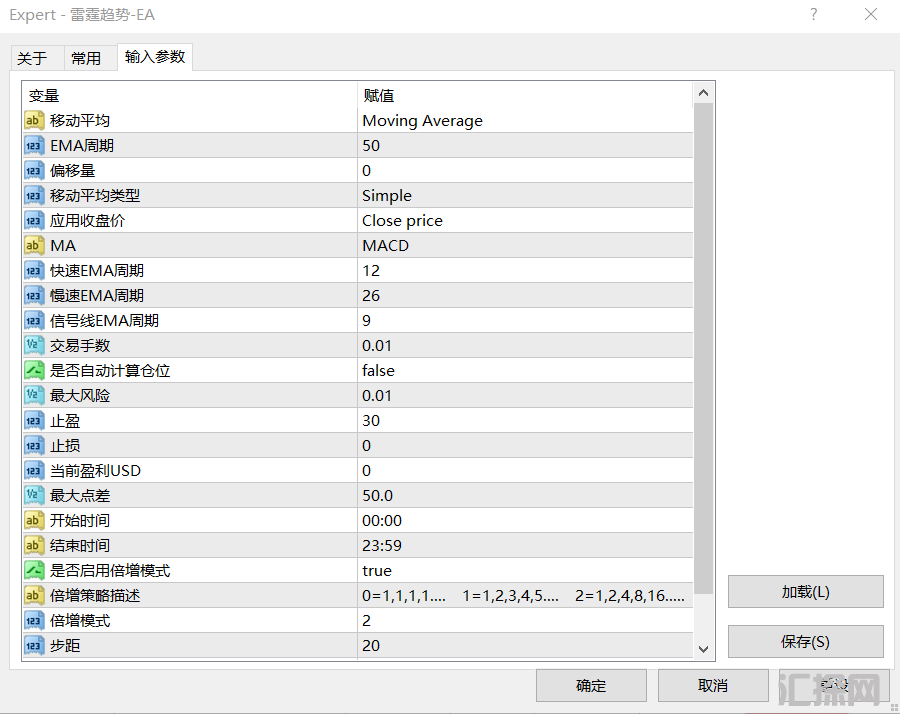Edit the 信号线EMA周期 value 9
The image size is (900, 714).
click(x=525, y=321)
